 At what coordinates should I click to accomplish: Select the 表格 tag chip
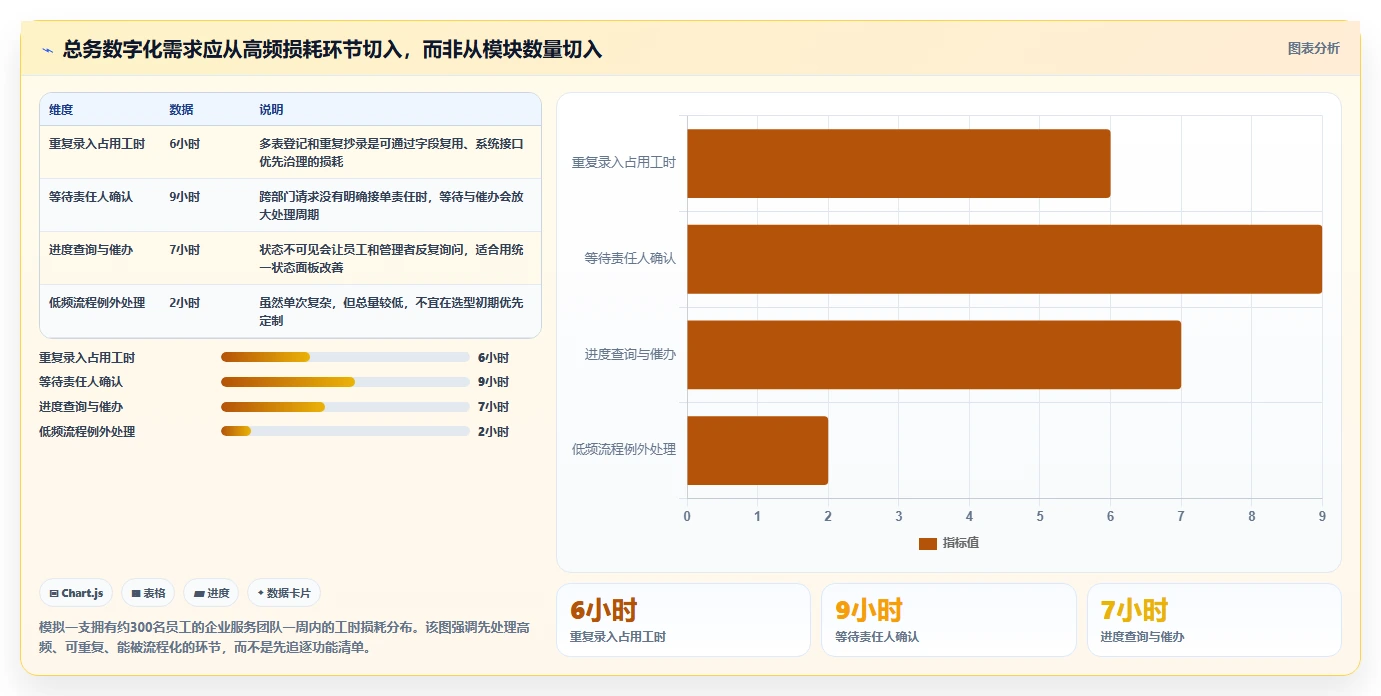pos(148,593)
